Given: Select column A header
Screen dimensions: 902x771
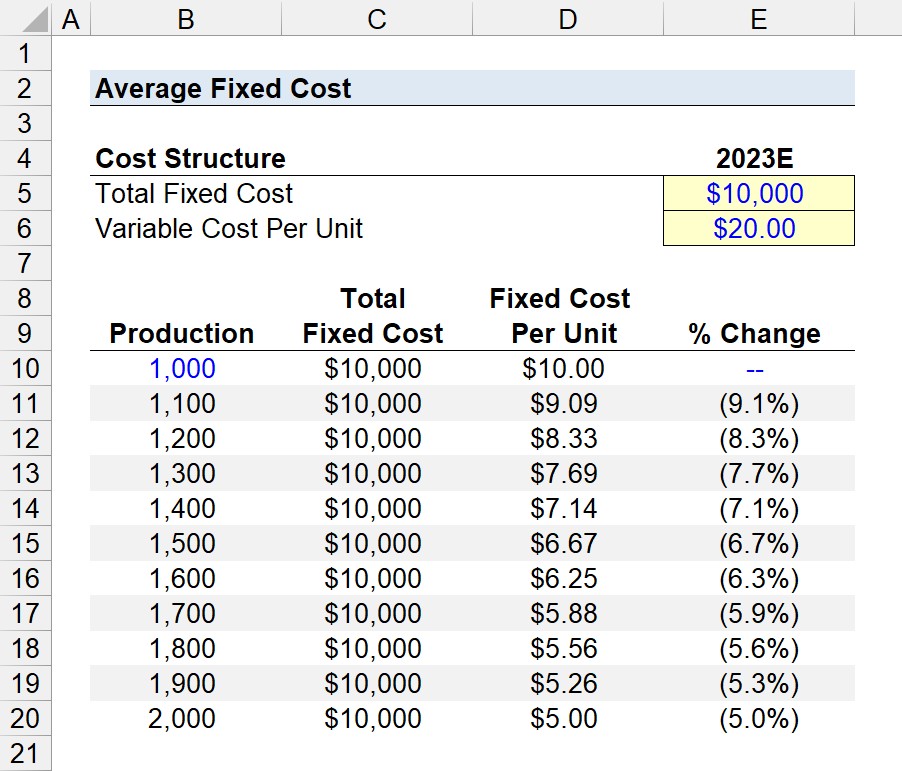Looking at the screenshot, I should point(71,18).
